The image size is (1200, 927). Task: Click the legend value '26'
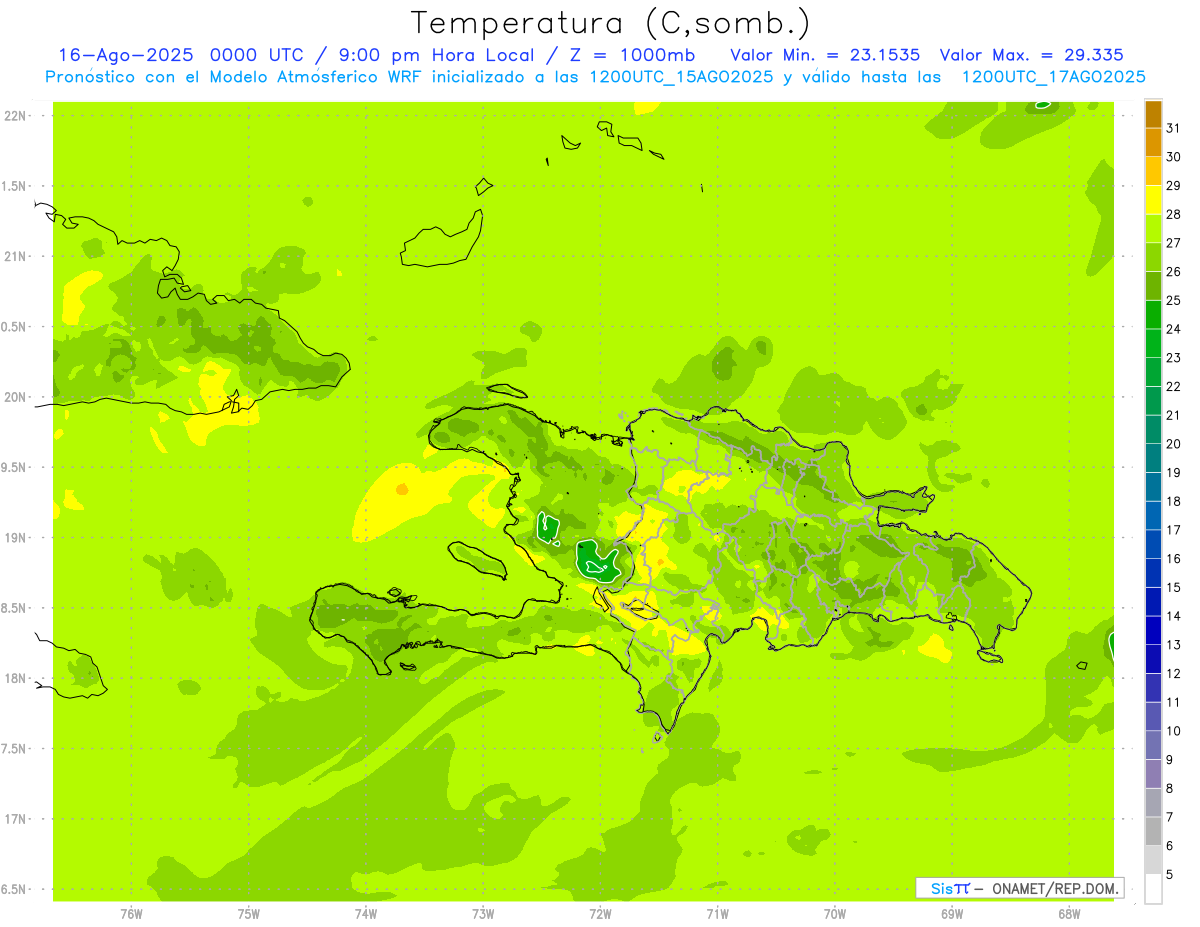1174,271
